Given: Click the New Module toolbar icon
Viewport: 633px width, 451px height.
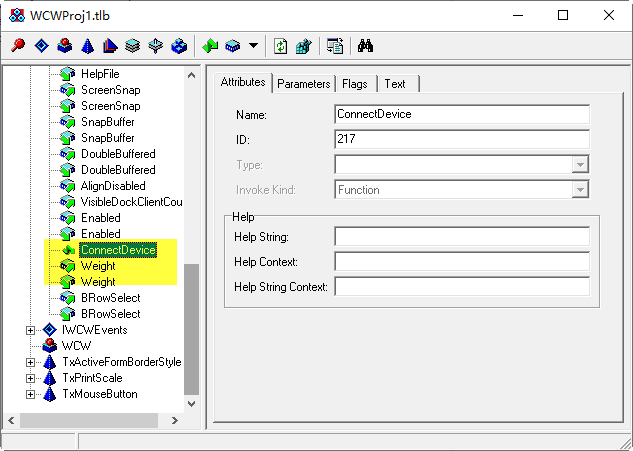Looking at the screenshot, I should 179,46.
